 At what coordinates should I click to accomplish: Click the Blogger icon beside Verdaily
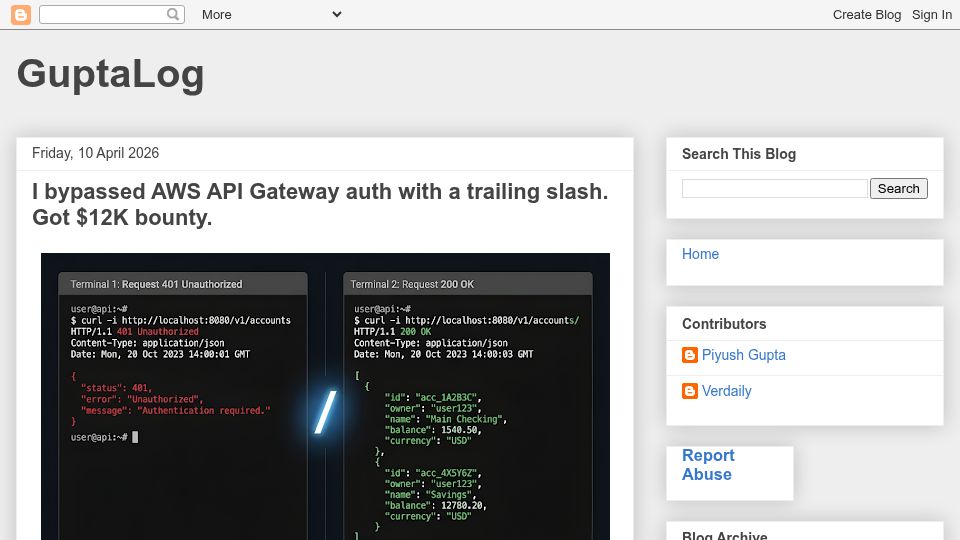690,391
